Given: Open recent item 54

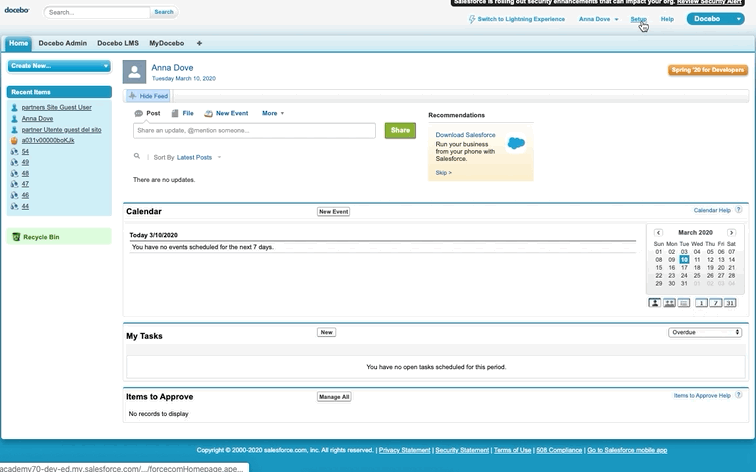Looking at the screenshot, I should [x=25, y=151].
